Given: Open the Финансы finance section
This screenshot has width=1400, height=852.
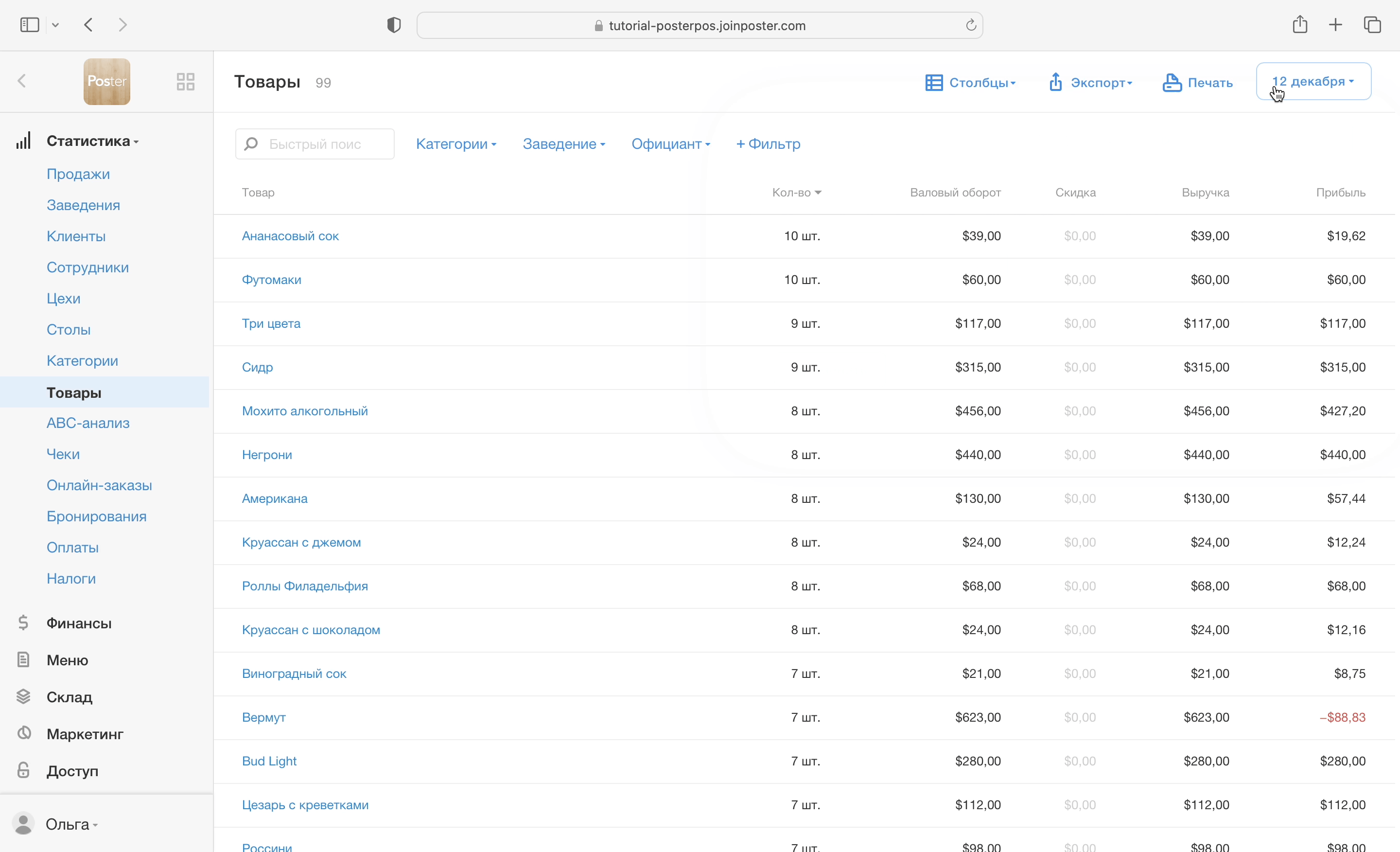Looking at the screenshot, I should (78, 623).
